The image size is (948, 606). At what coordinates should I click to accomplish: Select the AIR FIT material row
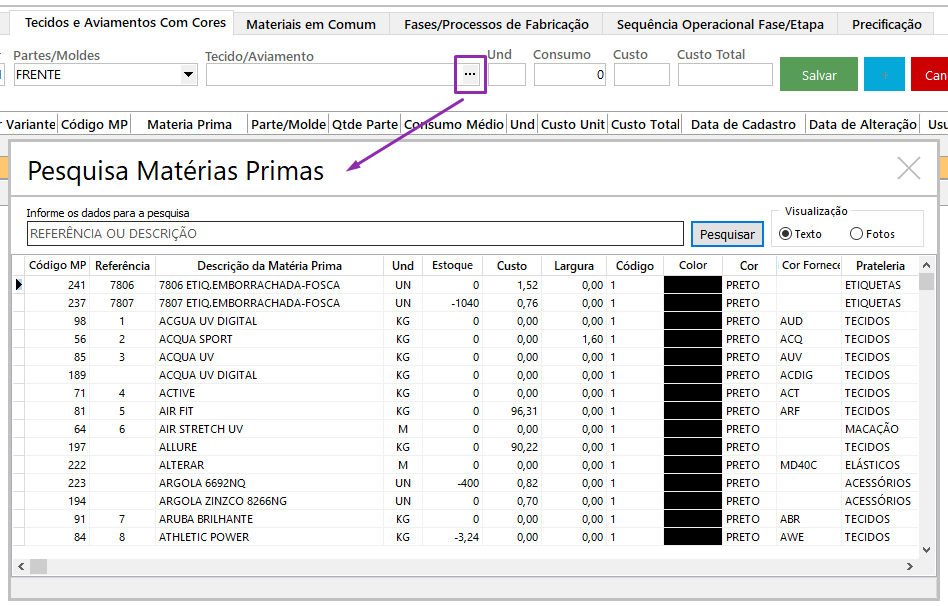(x=270, y=411)
